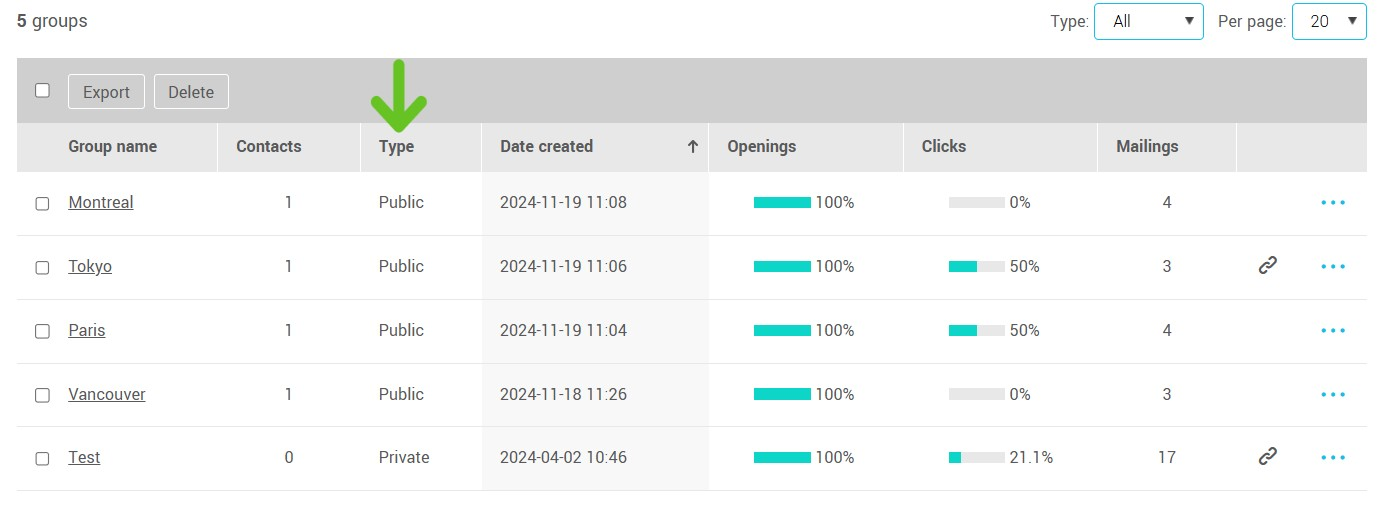Open the three-dot menu for Tokyo
The height and width of the screenshot is (509, 1388).
click(1333, 267)
